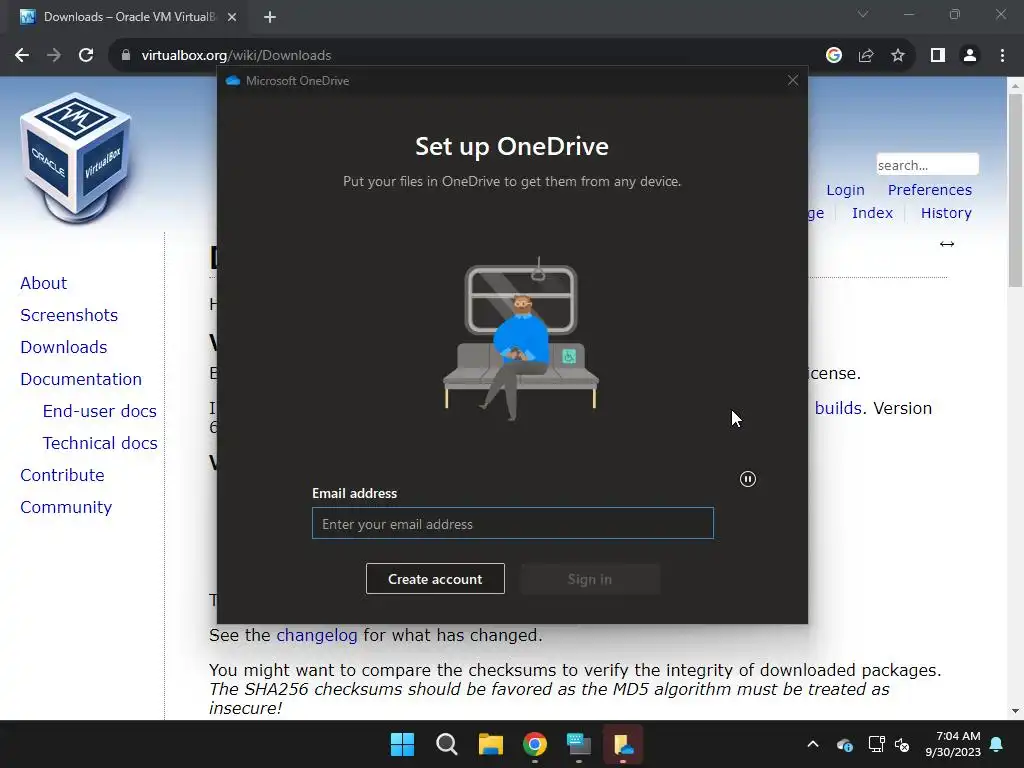This screenshot has width=1024, height=768.
Task: Open the clock showing 7:04 AM
Action: pos(953,744)
